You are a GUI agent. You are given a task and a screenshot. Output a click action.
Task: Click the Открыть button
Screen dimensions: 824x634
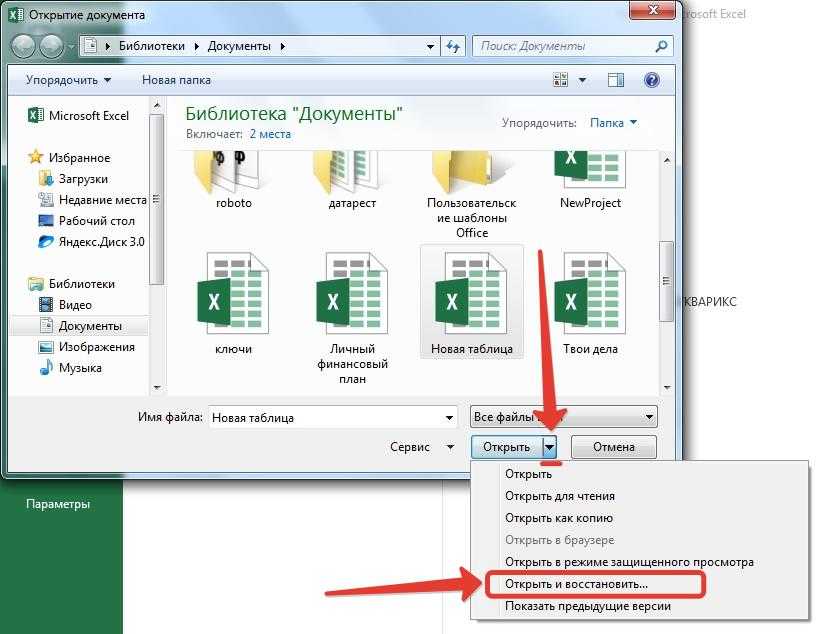tap(507, 447)
